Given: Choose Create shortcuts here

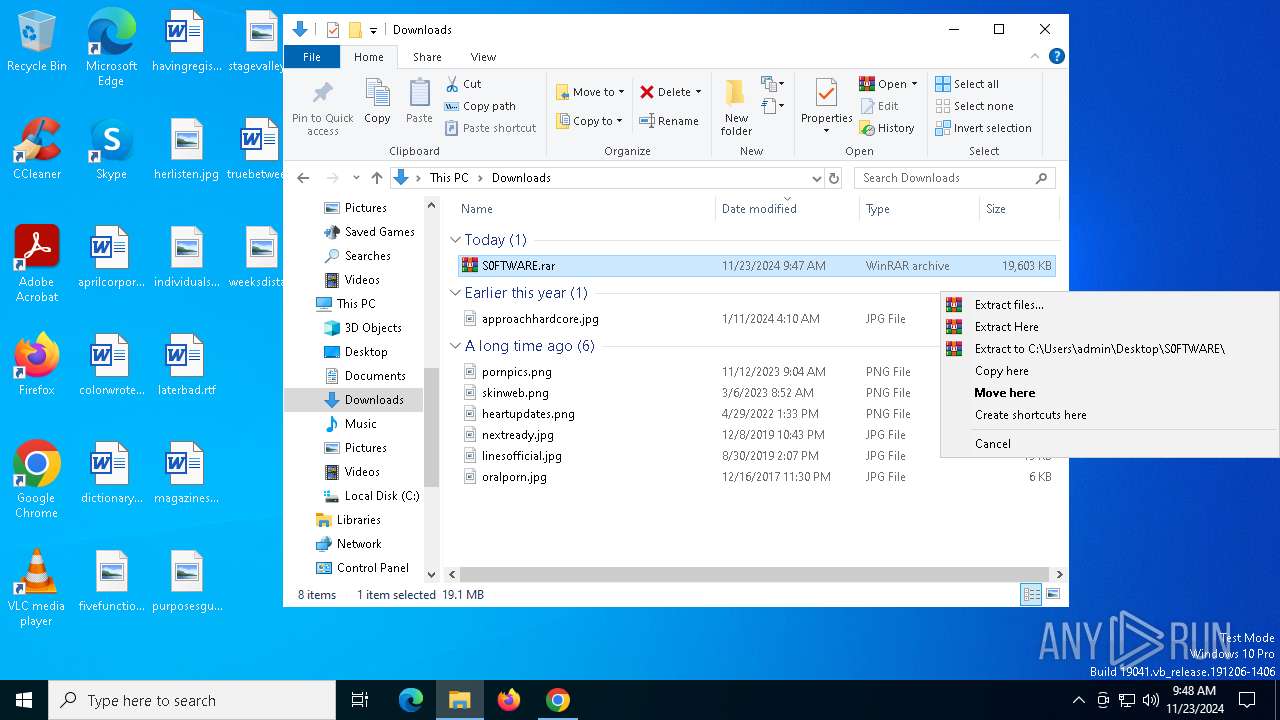Looking at the screenshot, I should 1109,415.
